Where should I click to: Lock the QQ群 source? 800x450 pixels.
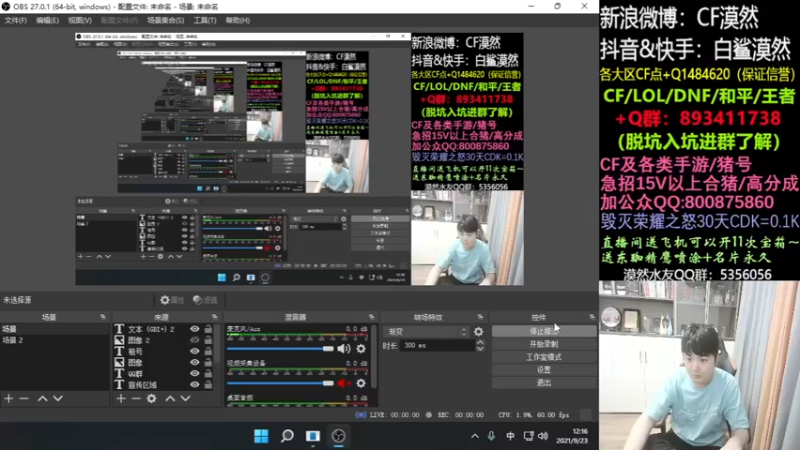pyautogui.click(x=208, y=373)
